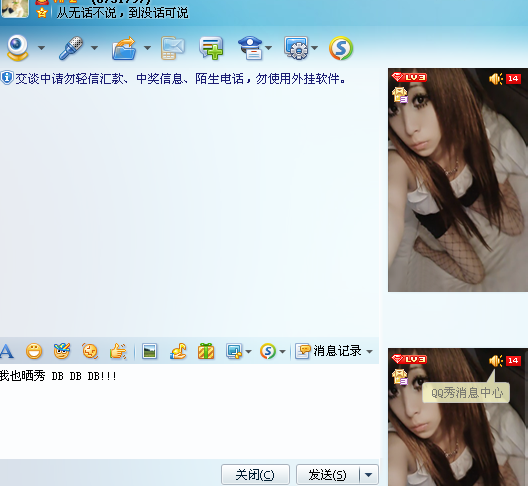Click the LV3 badge on the upper QQ show
528x486 pixels.
pos(409,77)
